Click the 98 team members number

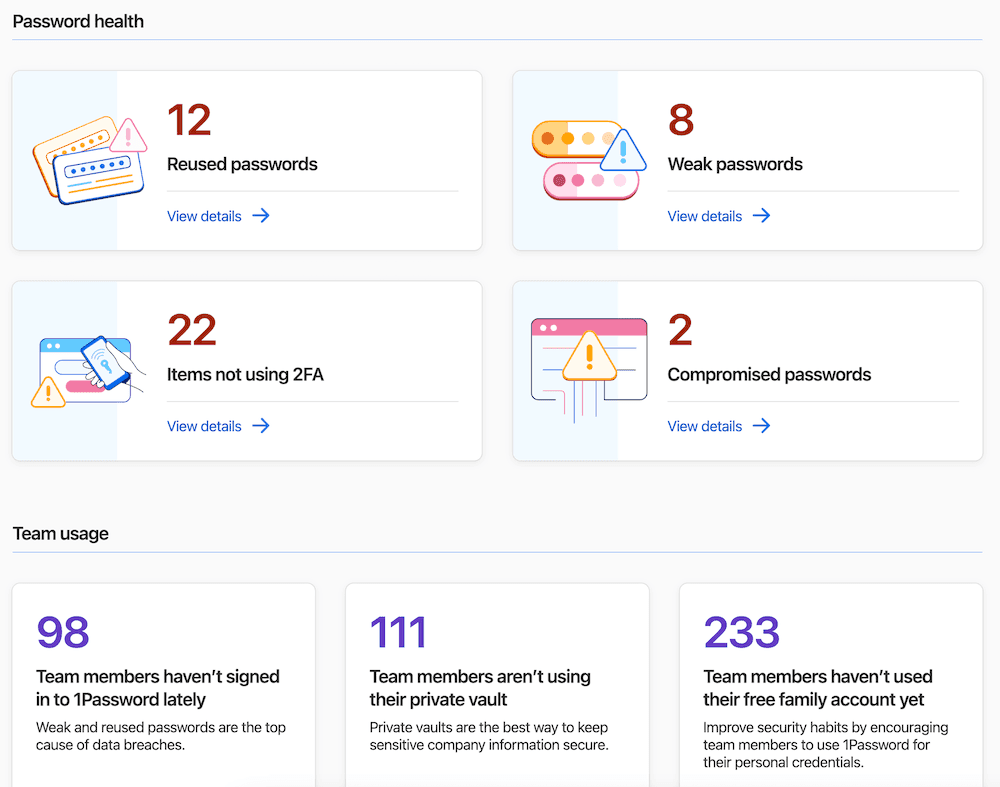[63, 632]
